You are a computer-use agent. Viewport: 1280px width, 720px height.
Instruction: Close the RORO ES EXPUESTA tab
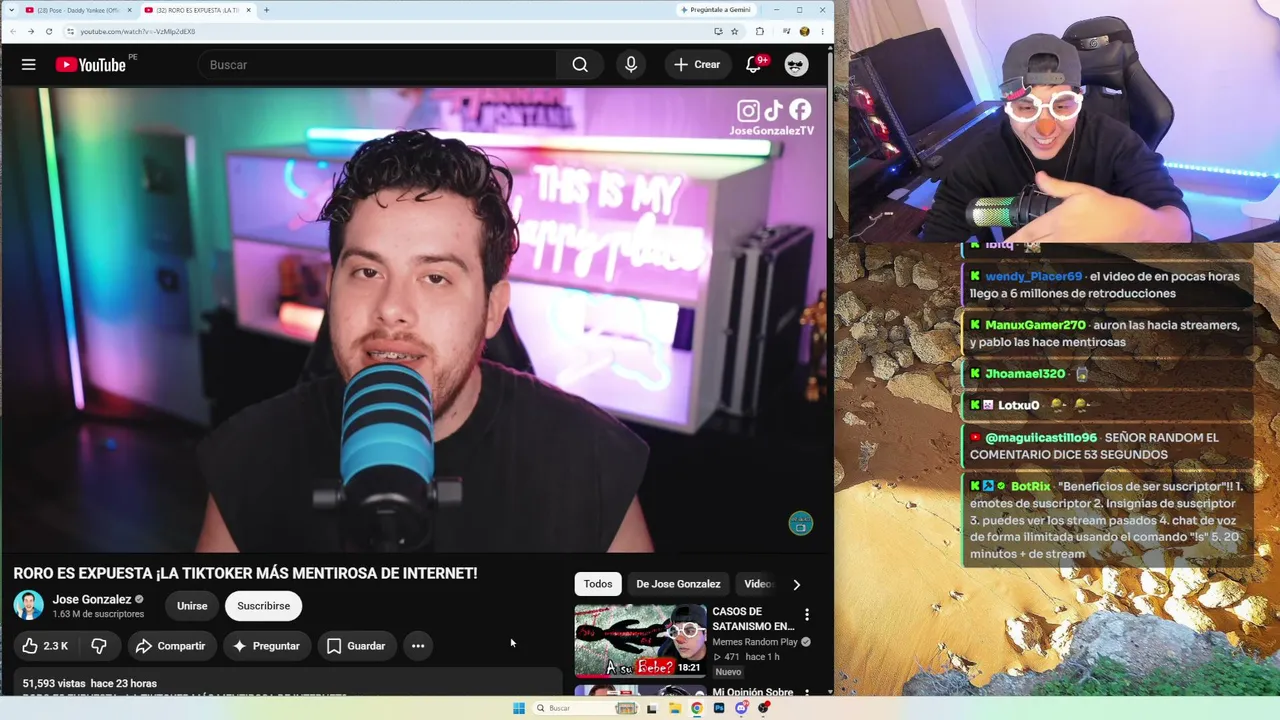[248, 10]
